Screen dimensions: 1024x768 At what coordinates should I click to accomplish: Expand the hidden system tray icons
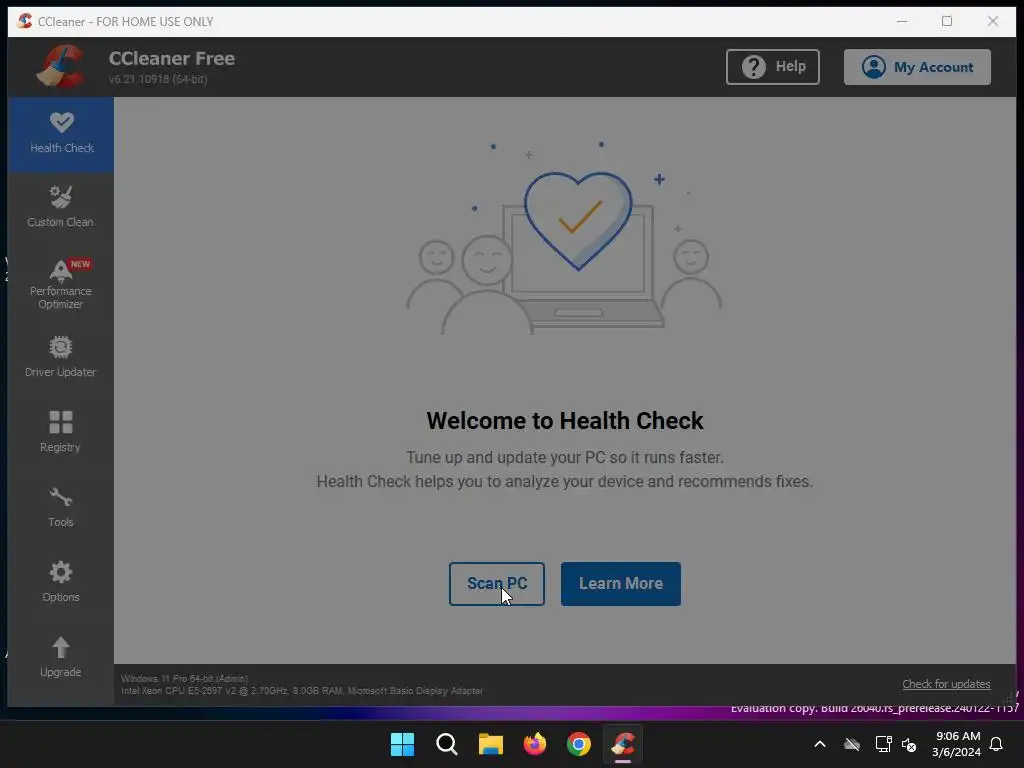pyautogui.click(x=820, y=744)
